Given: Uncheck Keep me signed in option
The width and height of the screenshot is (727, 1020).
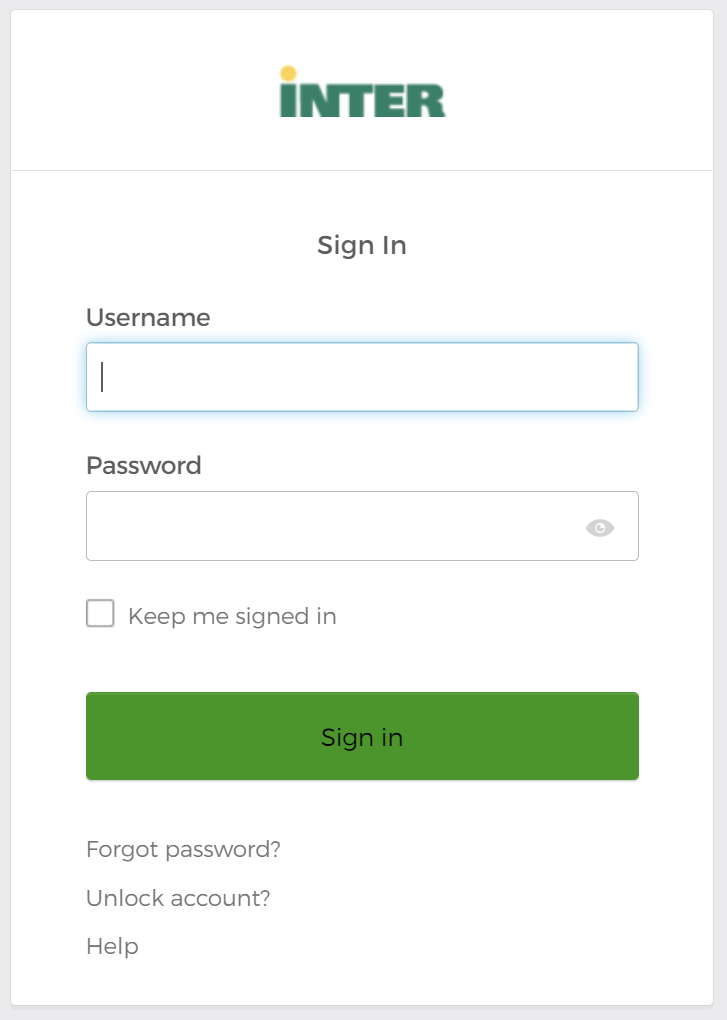Looking at the screenshot, I should coord(99,614).
